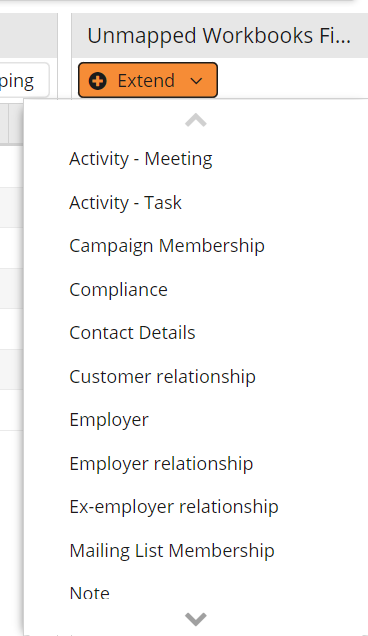Select Activity - Meeting from the list
The height and width of the screenshot is (636, 368).
pyautogui.click(x=141, y=159)
